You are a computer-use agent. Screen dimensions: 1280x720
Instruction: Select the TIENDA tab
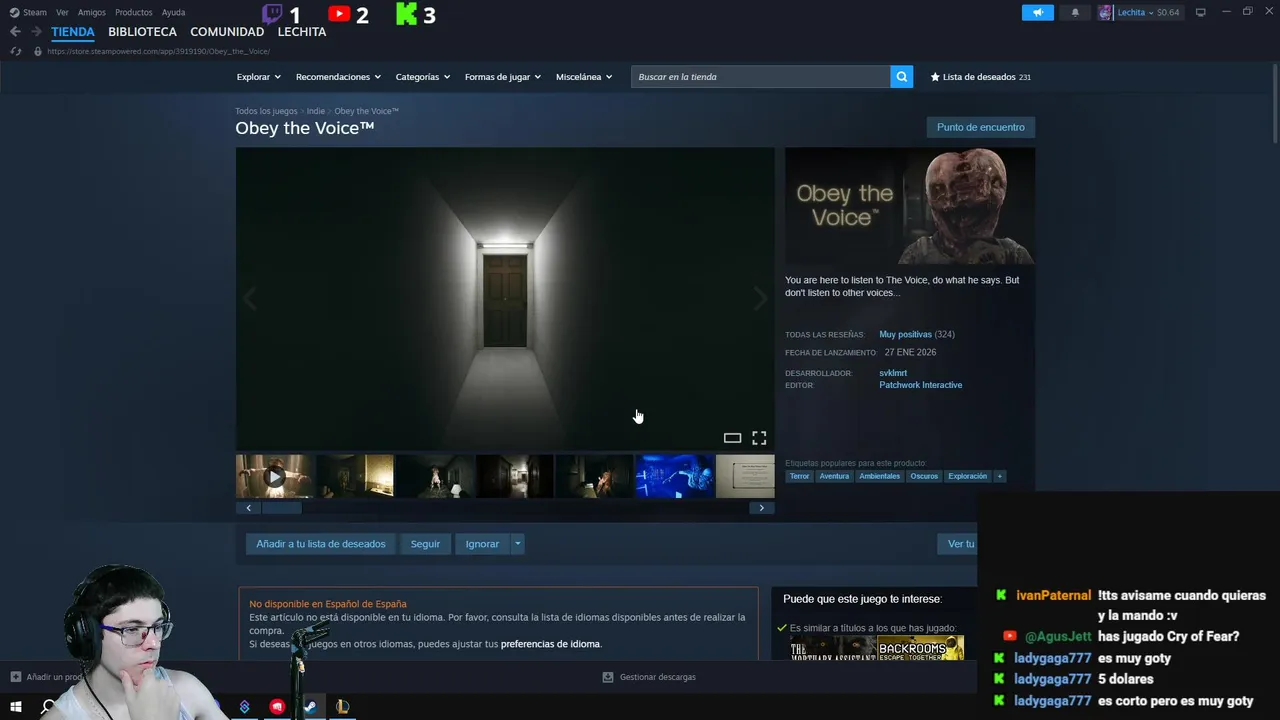(x=73, y=32)
